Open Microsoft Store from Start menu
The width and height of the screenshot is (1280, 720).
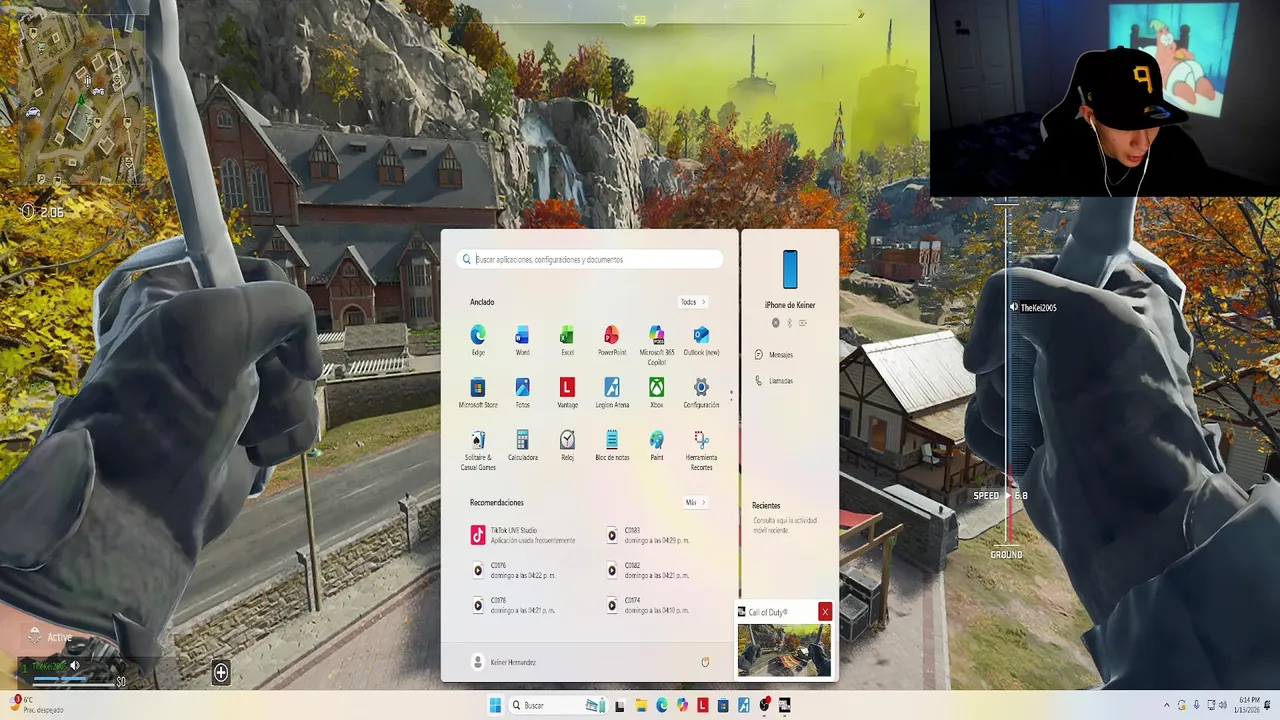pos(478,393)
